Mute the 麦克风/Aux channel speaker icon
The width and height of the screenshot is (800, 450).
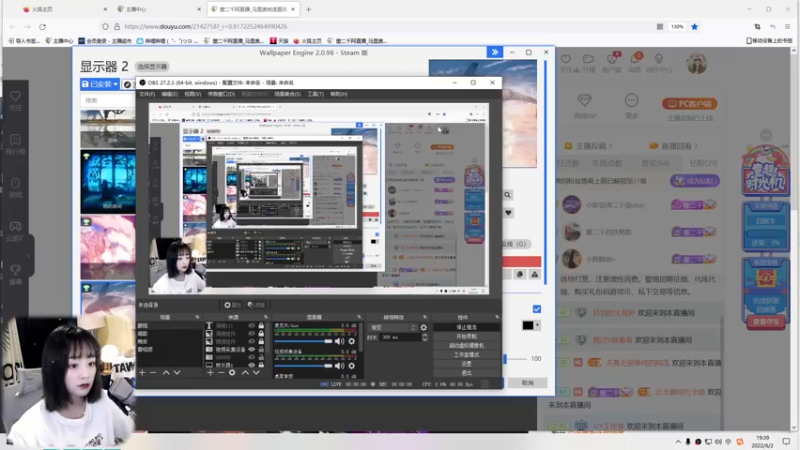coord(339,341)
